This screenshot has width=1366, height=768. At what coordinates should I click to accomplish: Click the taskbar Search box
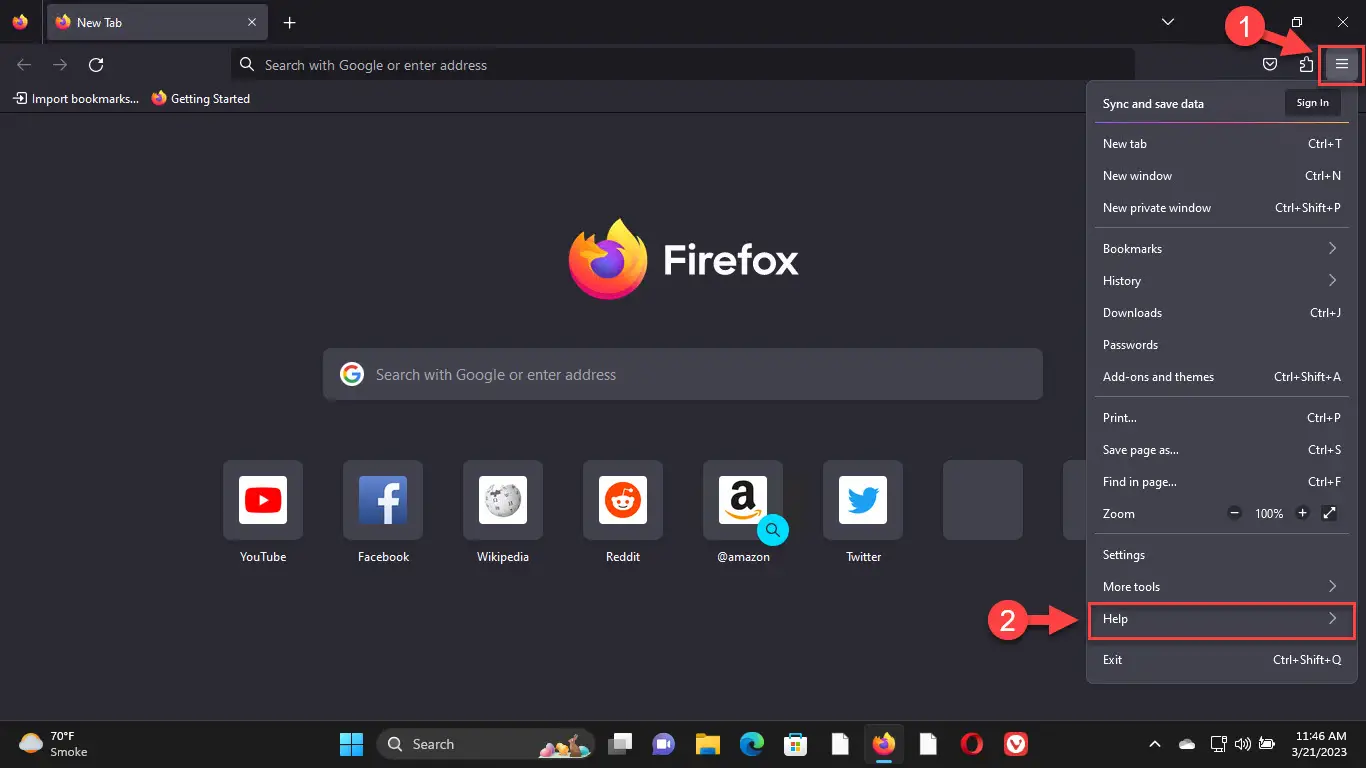click(484, 744)
